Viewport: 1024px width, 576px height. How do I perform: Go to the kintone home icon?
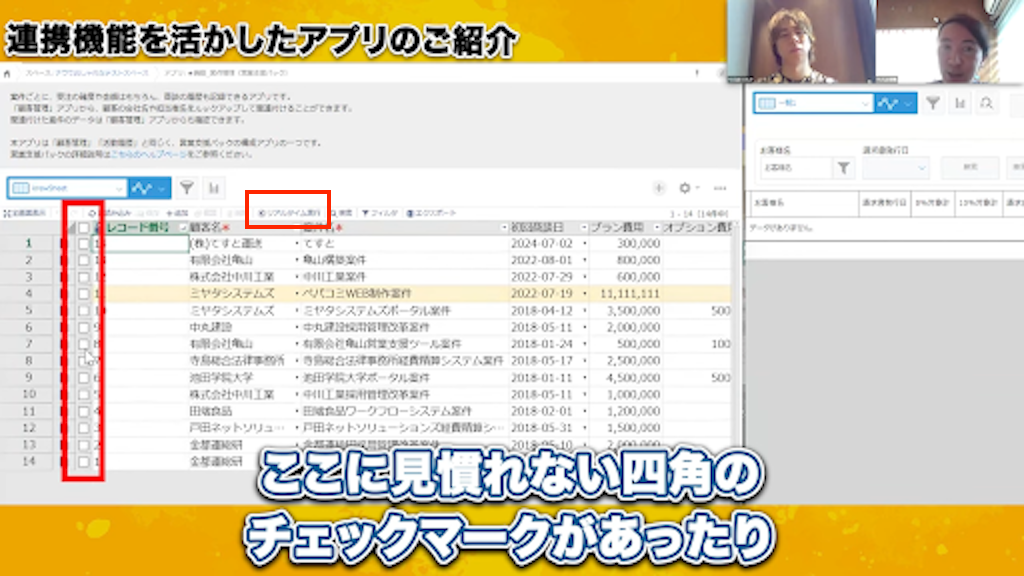(x=7, y=73)
